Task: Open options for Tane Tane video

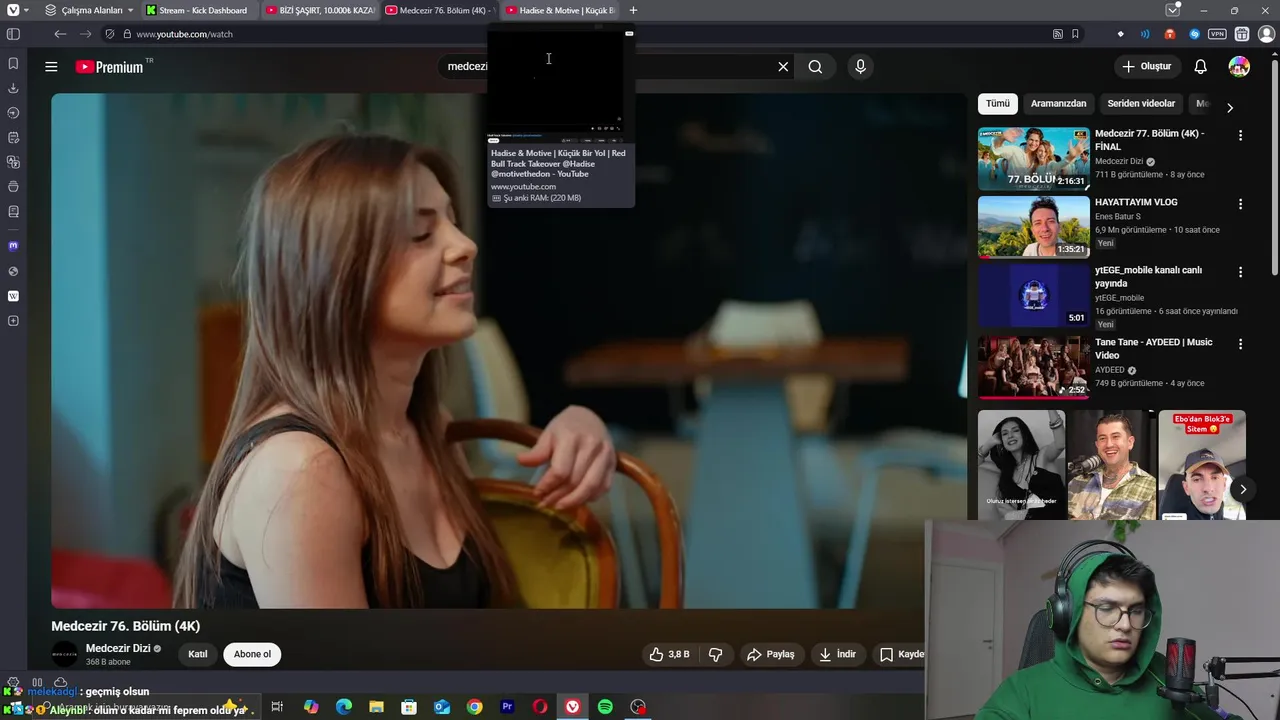Action: tap(1241, 344)
